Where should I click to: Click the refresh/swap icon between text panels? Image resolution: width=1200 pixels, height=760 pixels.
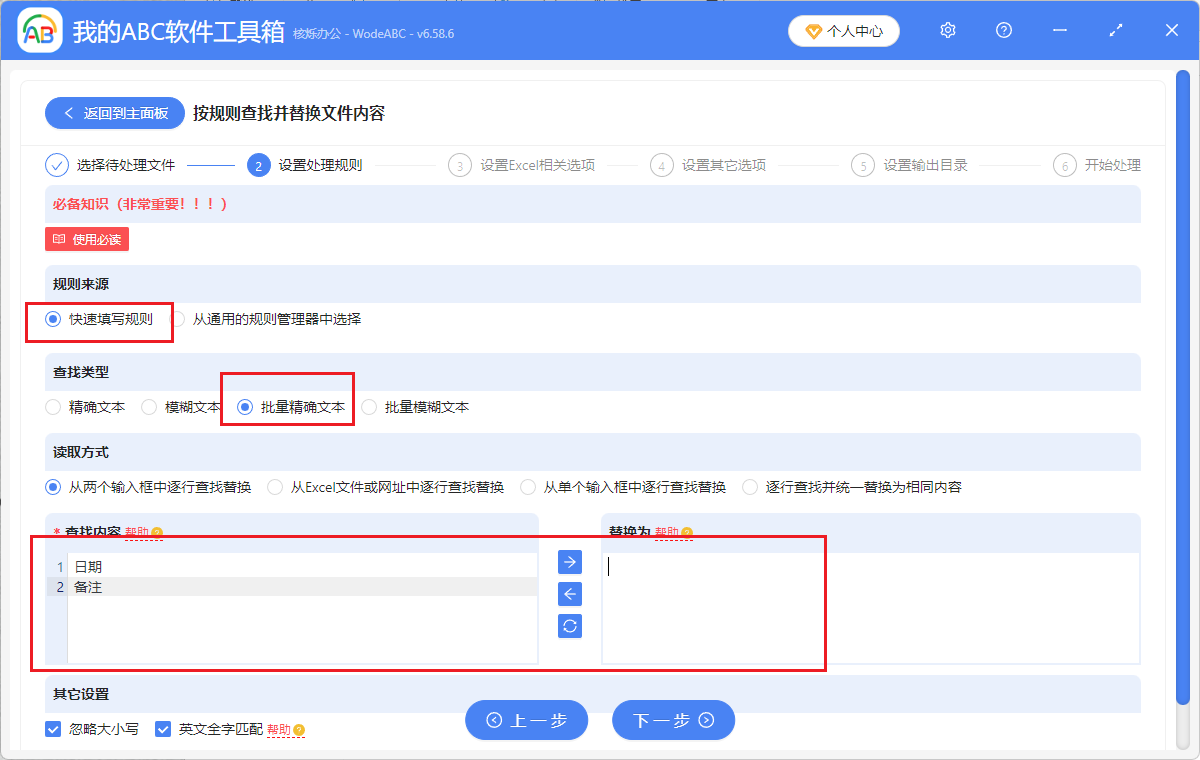pos(568,626)
